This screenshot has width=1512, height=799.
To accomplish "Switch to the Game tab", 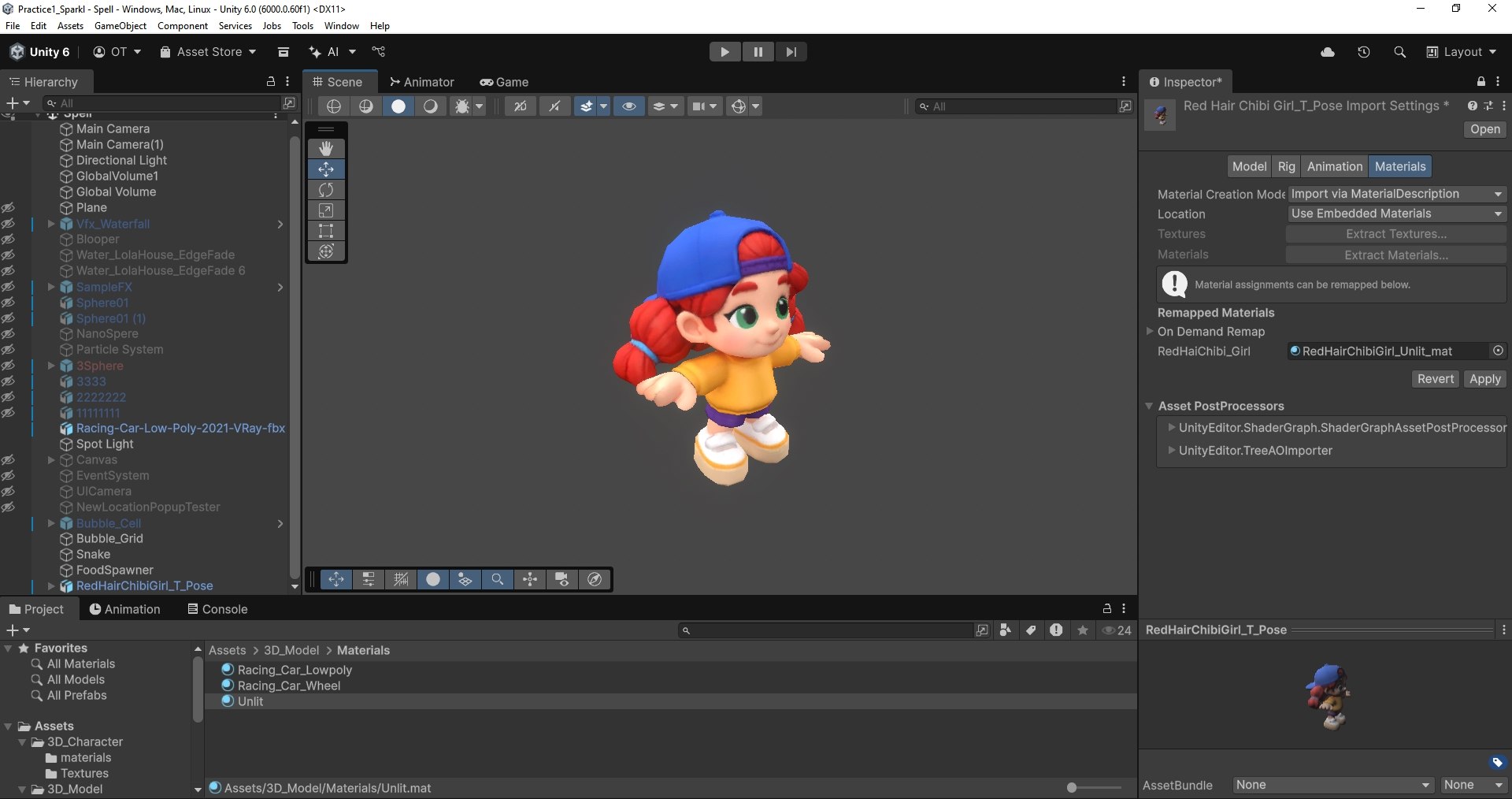I will click(x=504, y=82).
